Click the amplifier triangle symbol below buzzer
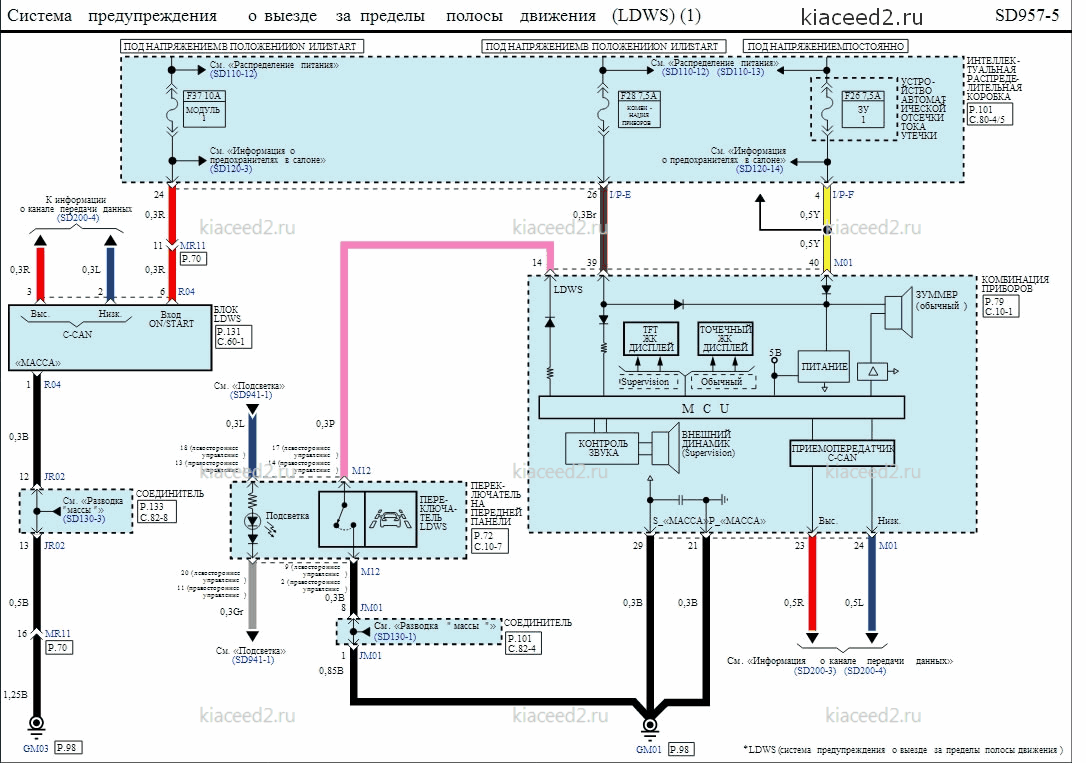This screenshot has width=1086, height=763. click(x=873, y=371)
